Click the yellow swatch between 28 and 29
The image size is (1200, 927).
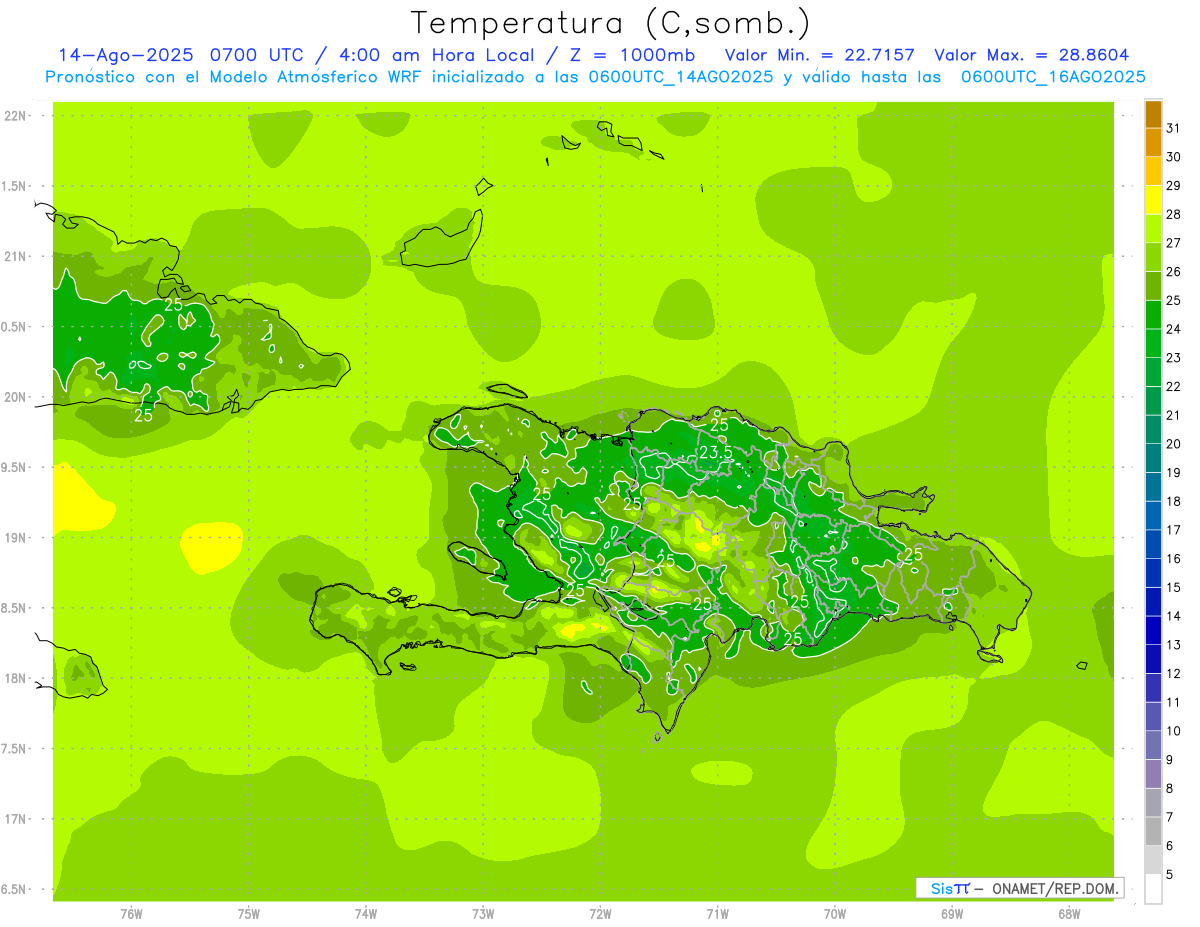pos(1153,200)
